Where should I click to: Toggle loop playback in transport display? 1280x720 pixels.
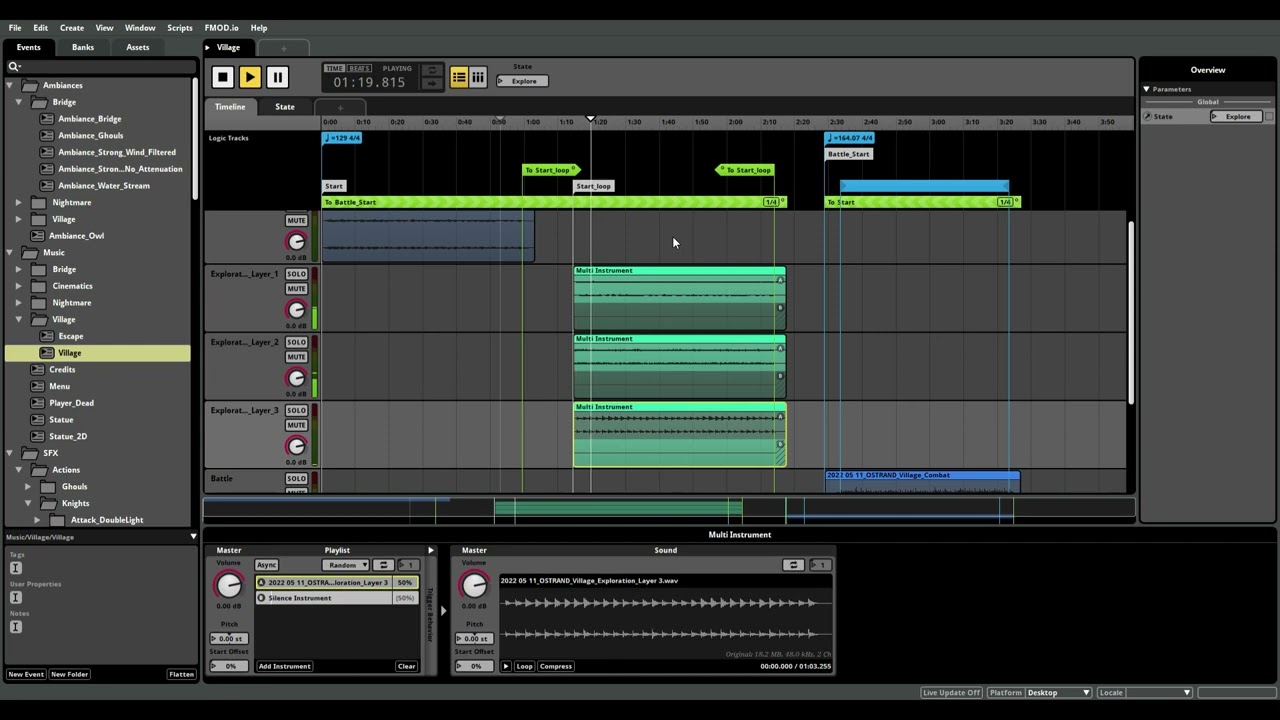click(x=432, y=71)
